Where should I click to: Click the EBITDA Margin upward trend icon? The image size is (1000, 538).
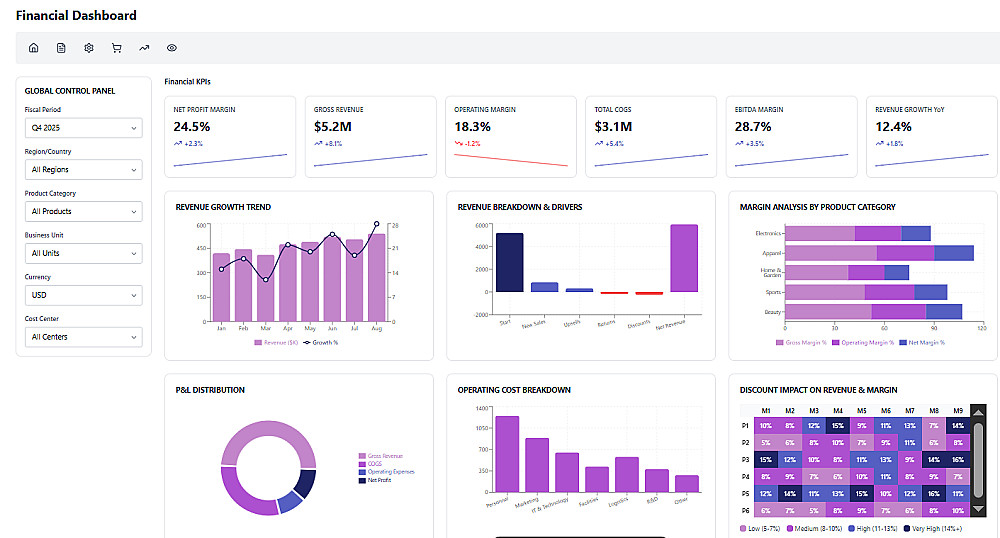tap(739, 143)
